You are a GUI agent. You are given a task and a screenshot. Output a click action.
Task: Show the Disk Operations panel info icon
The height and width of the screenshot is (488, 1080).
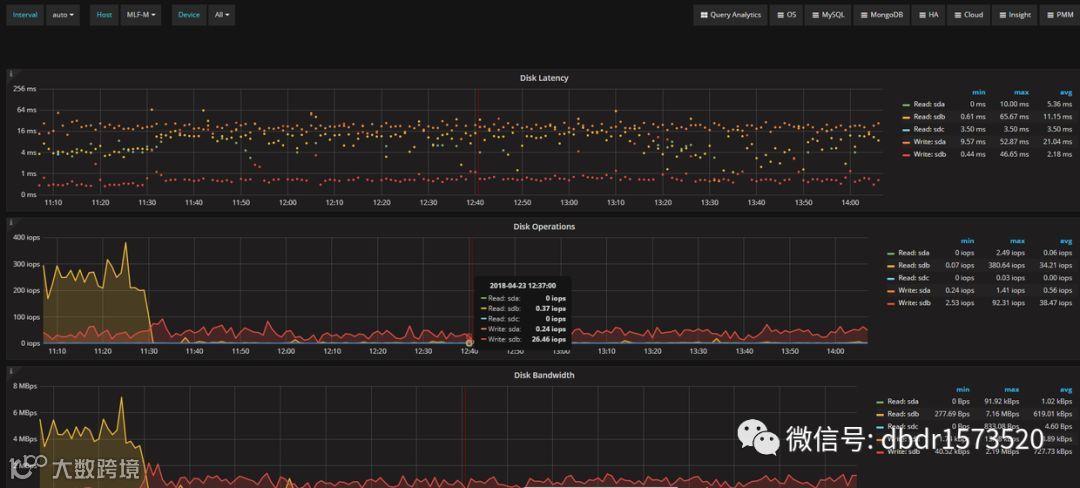pos(10,222)
